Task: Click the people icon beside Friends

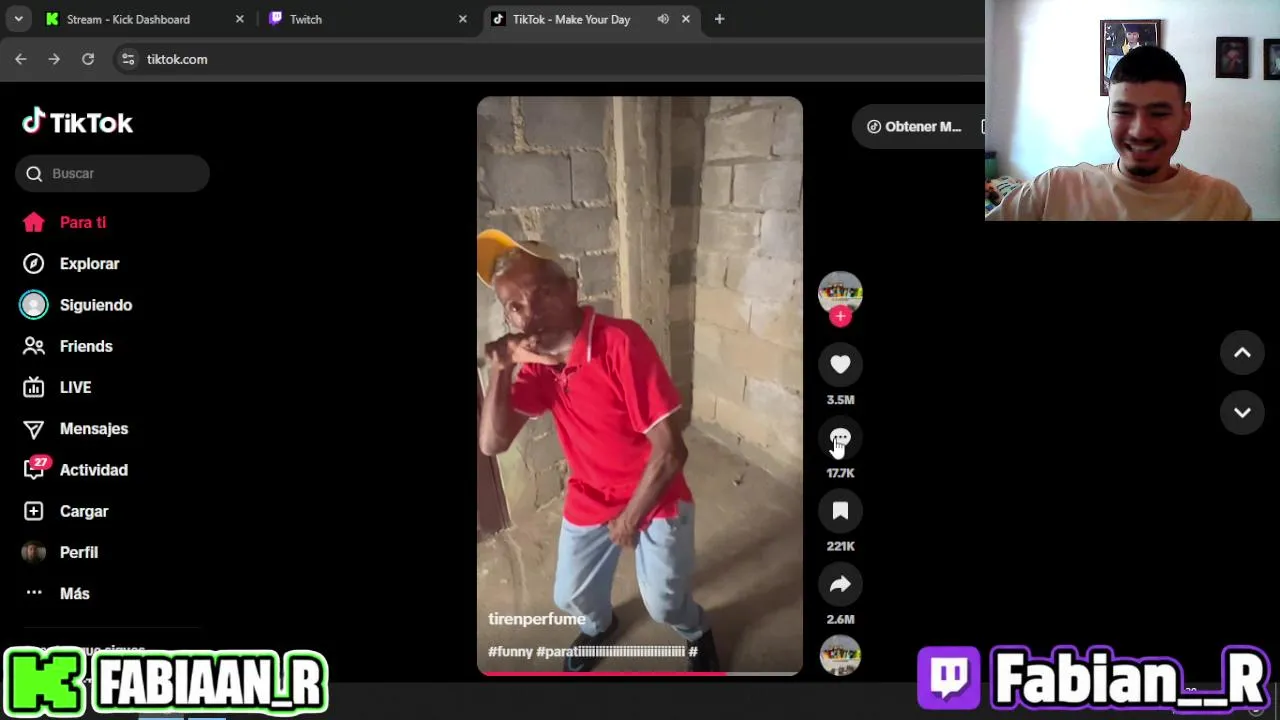Action: [x=34, y=346]
